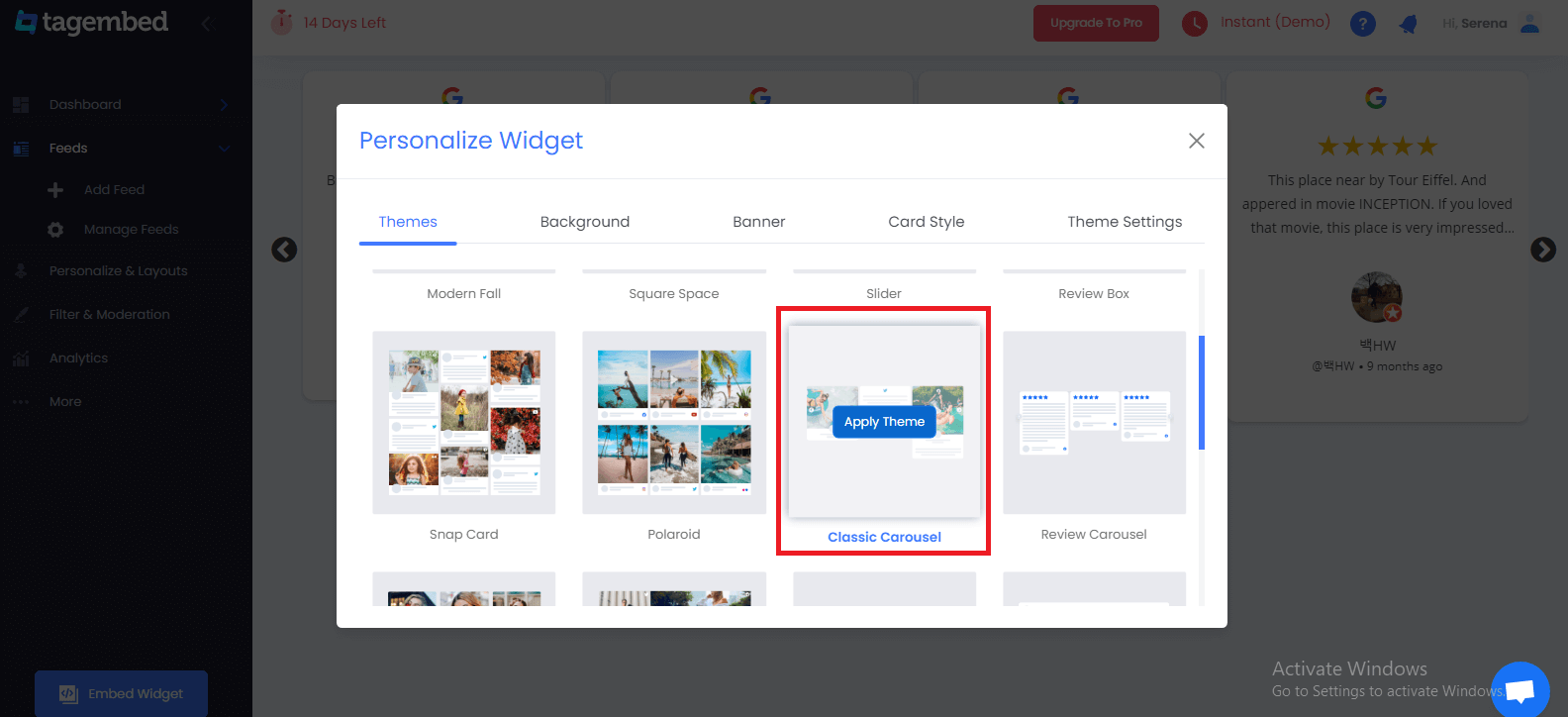Click the Hi, Serena greeting
This screenshot has width=1568, height=717.
pos(1474,23)
